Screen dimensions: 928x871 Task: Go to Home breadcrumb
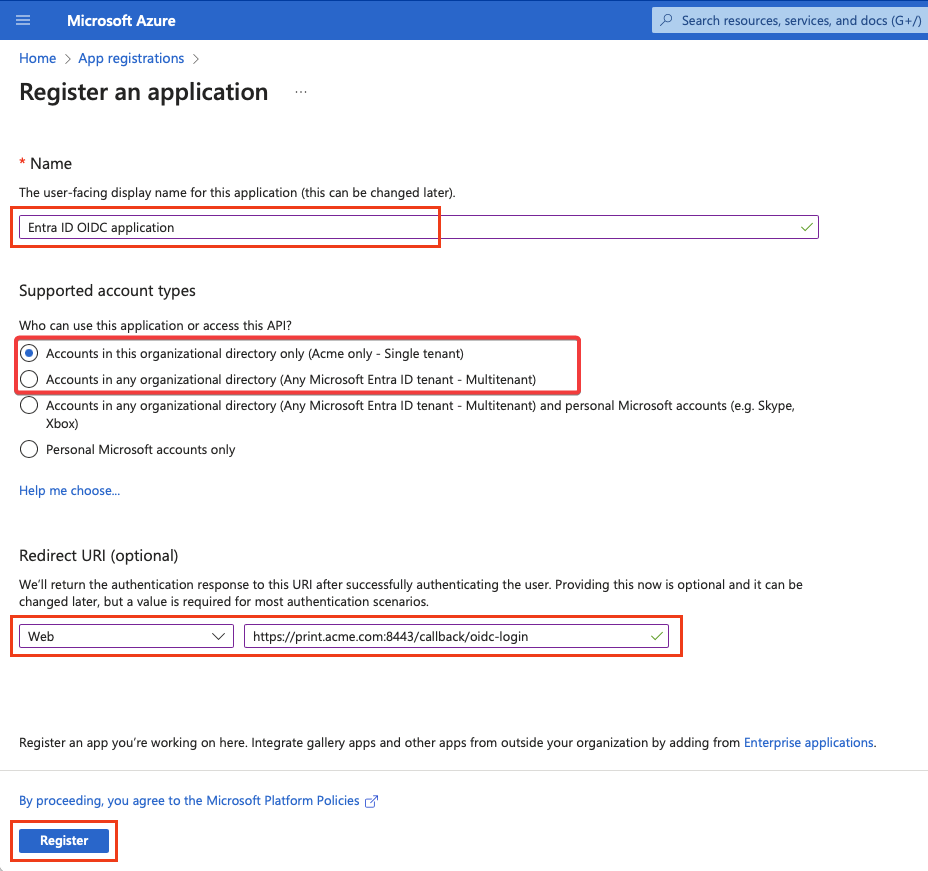point(37,58)
